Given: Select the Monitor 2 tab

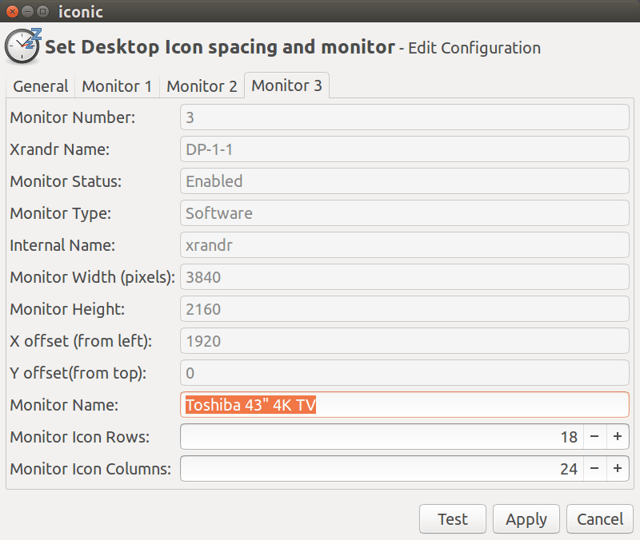Looking at the screenshot, I should [202, 86].
